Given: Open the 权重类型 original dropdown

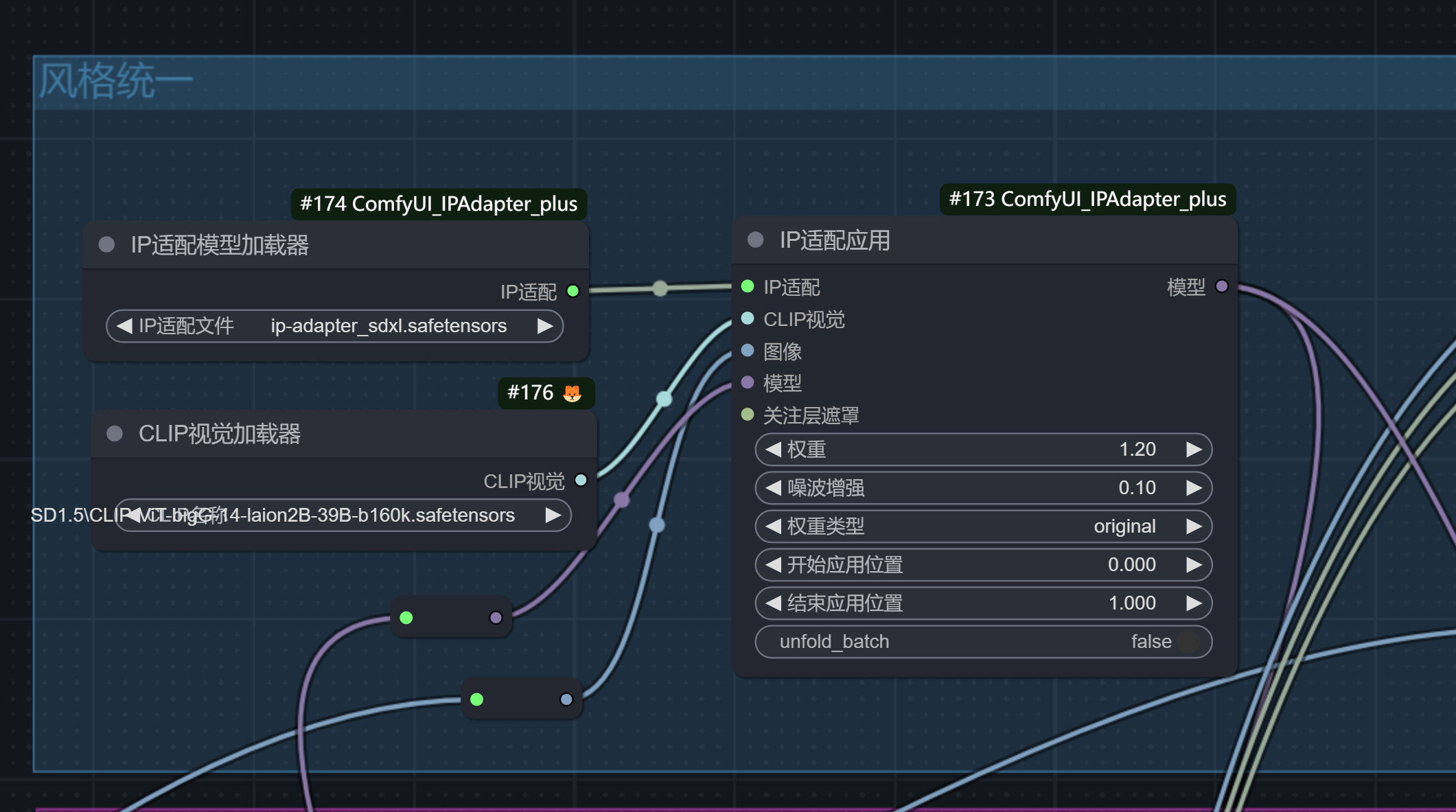Looking at the screenshot, I should (984, 526).
